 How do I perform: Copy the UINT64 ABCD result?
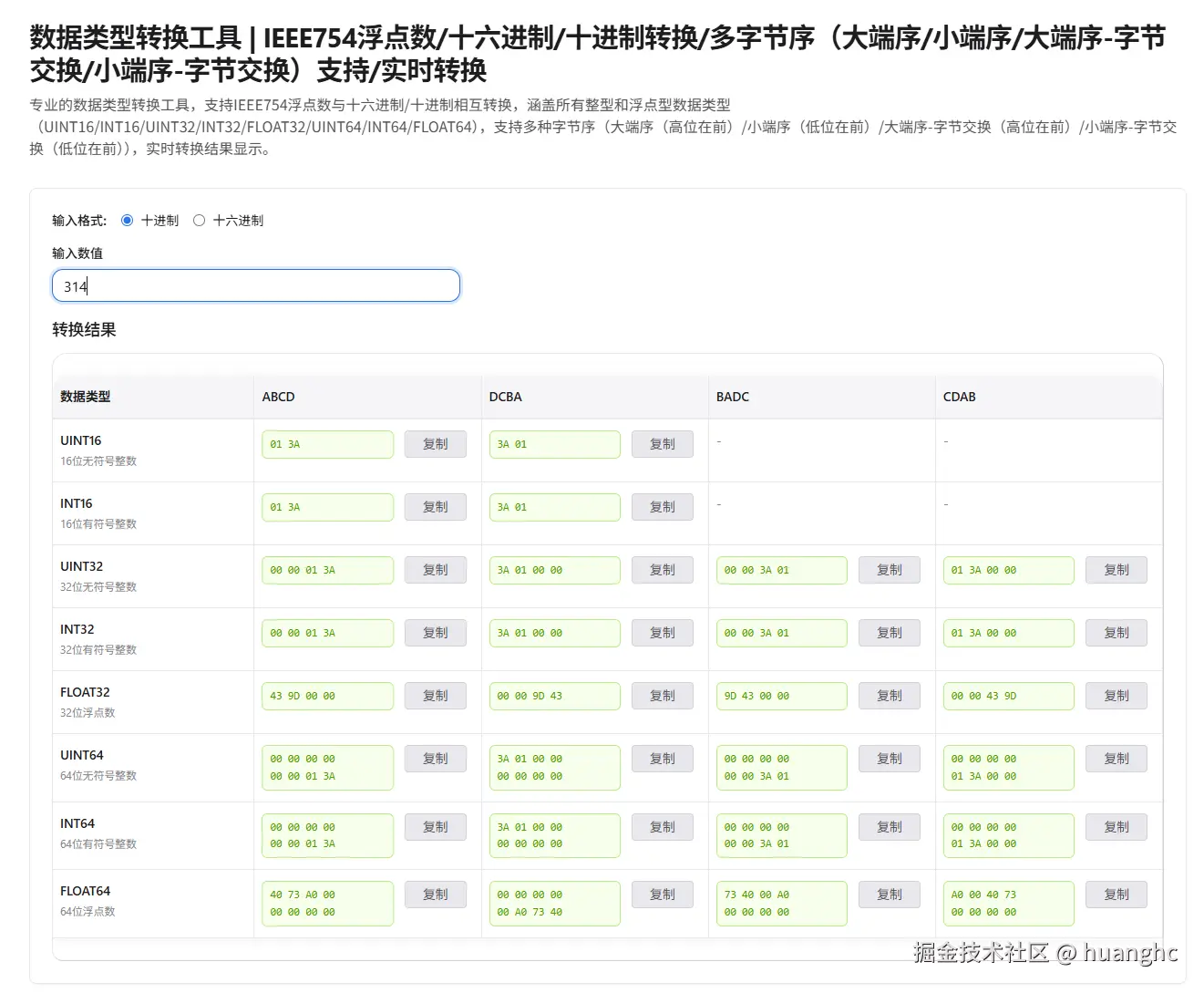tap(435, 759)
